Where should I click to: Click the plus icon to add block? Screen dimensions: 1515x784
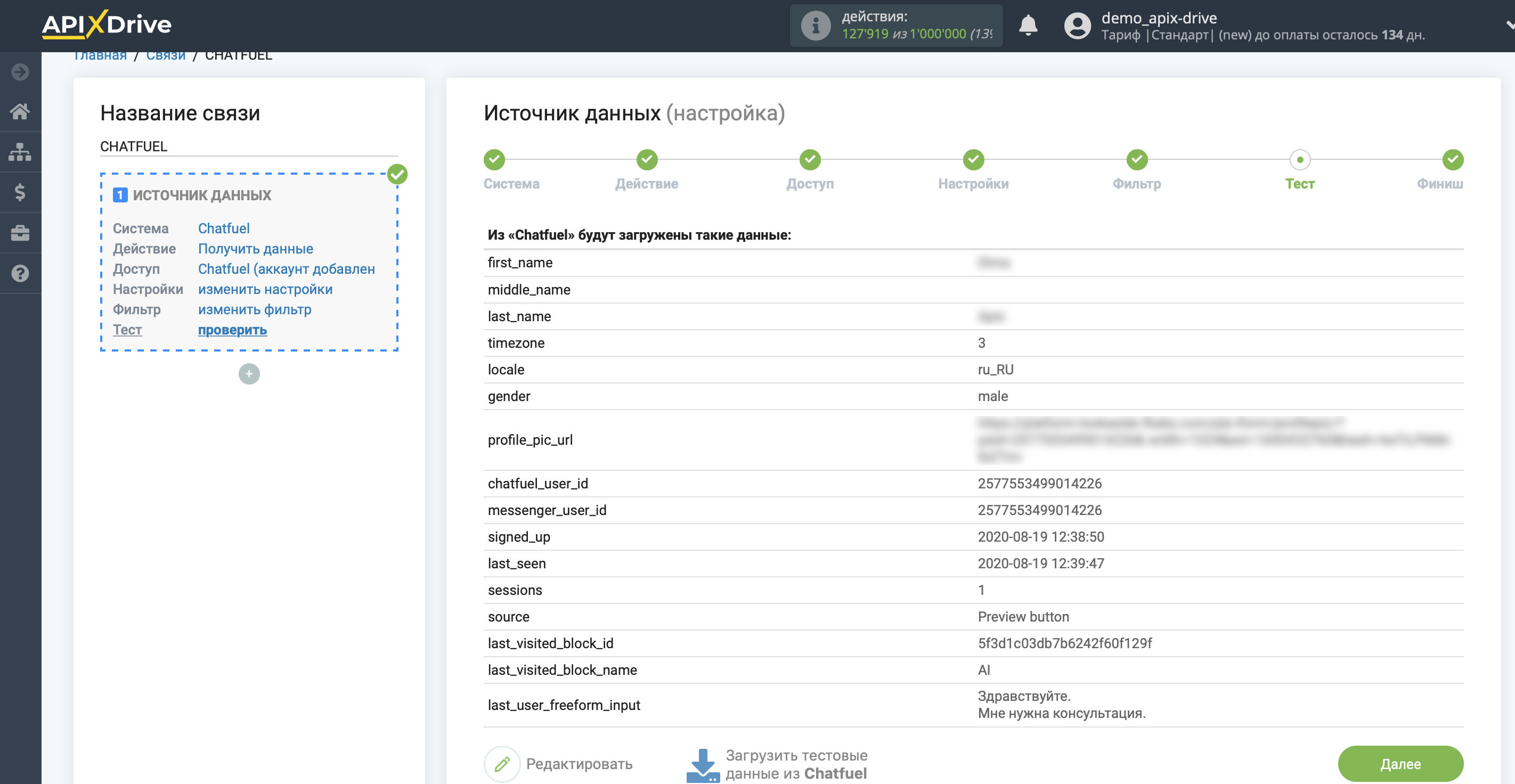click(x=249, y=374)
